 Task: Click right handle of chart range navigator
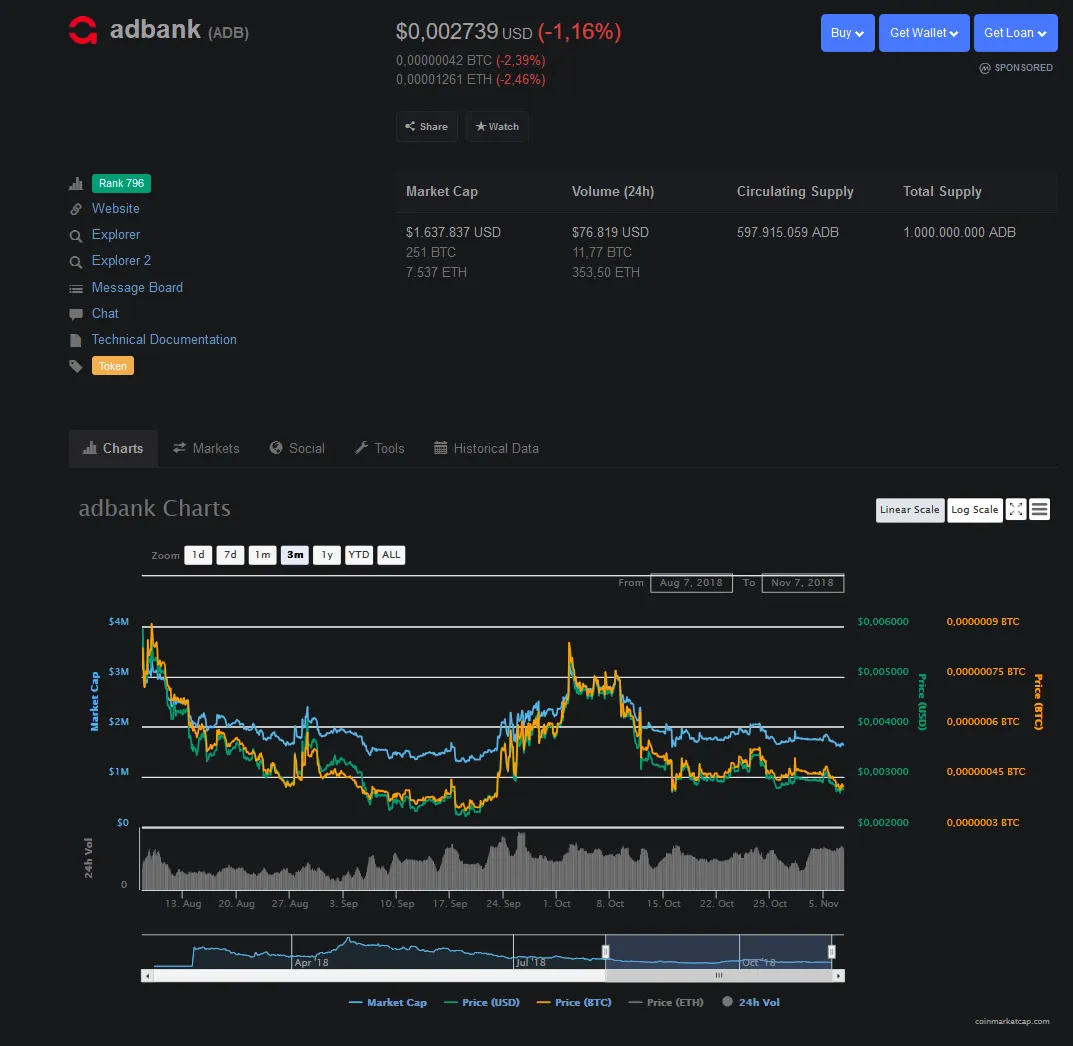pos(831,952)
